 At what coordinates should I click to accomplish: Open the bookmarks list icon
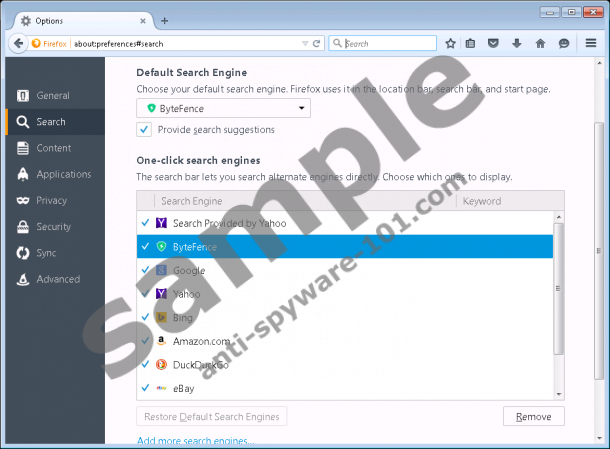472,43
